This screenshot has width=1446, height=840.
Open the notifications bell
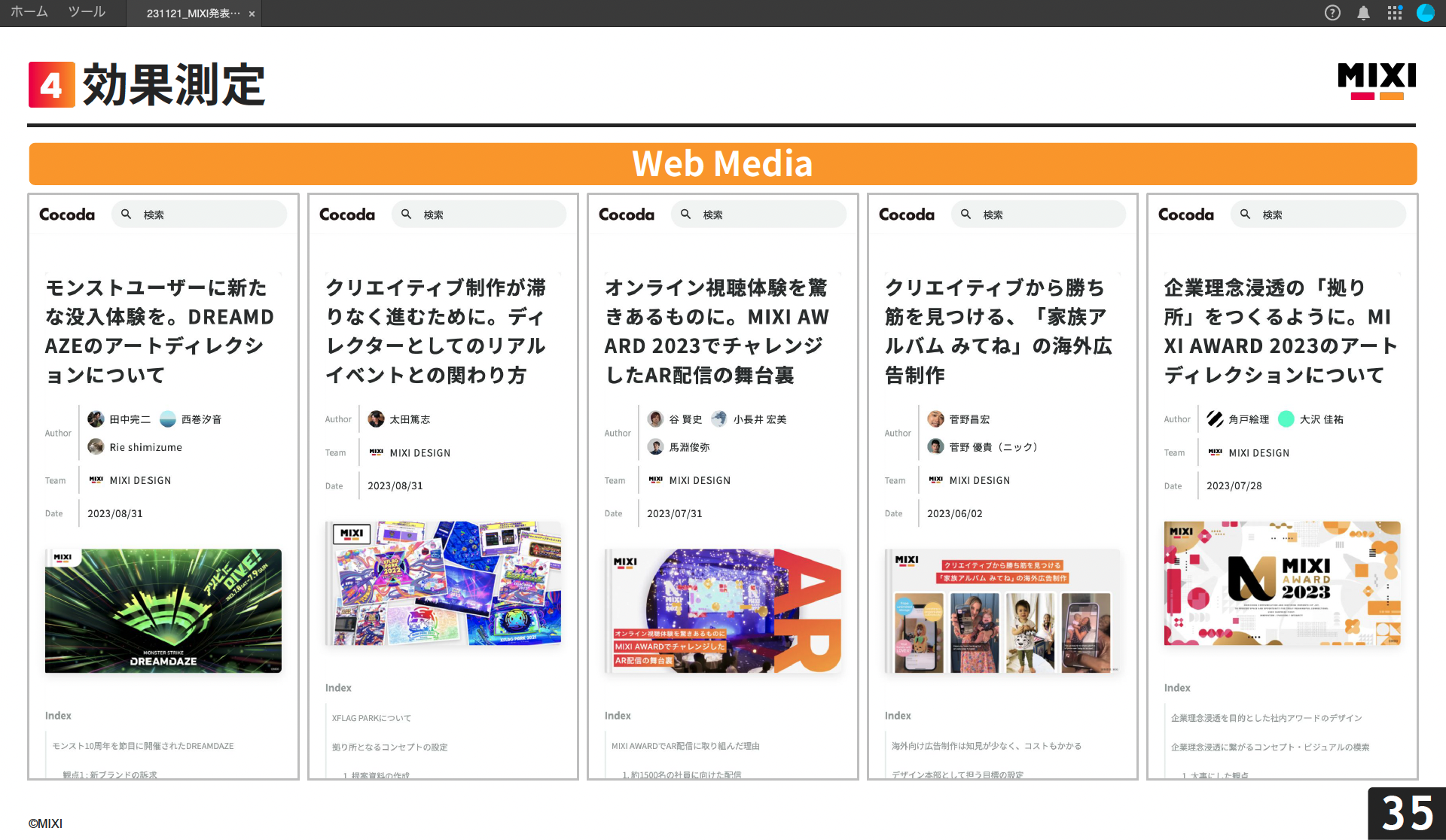coord(1363,12)
